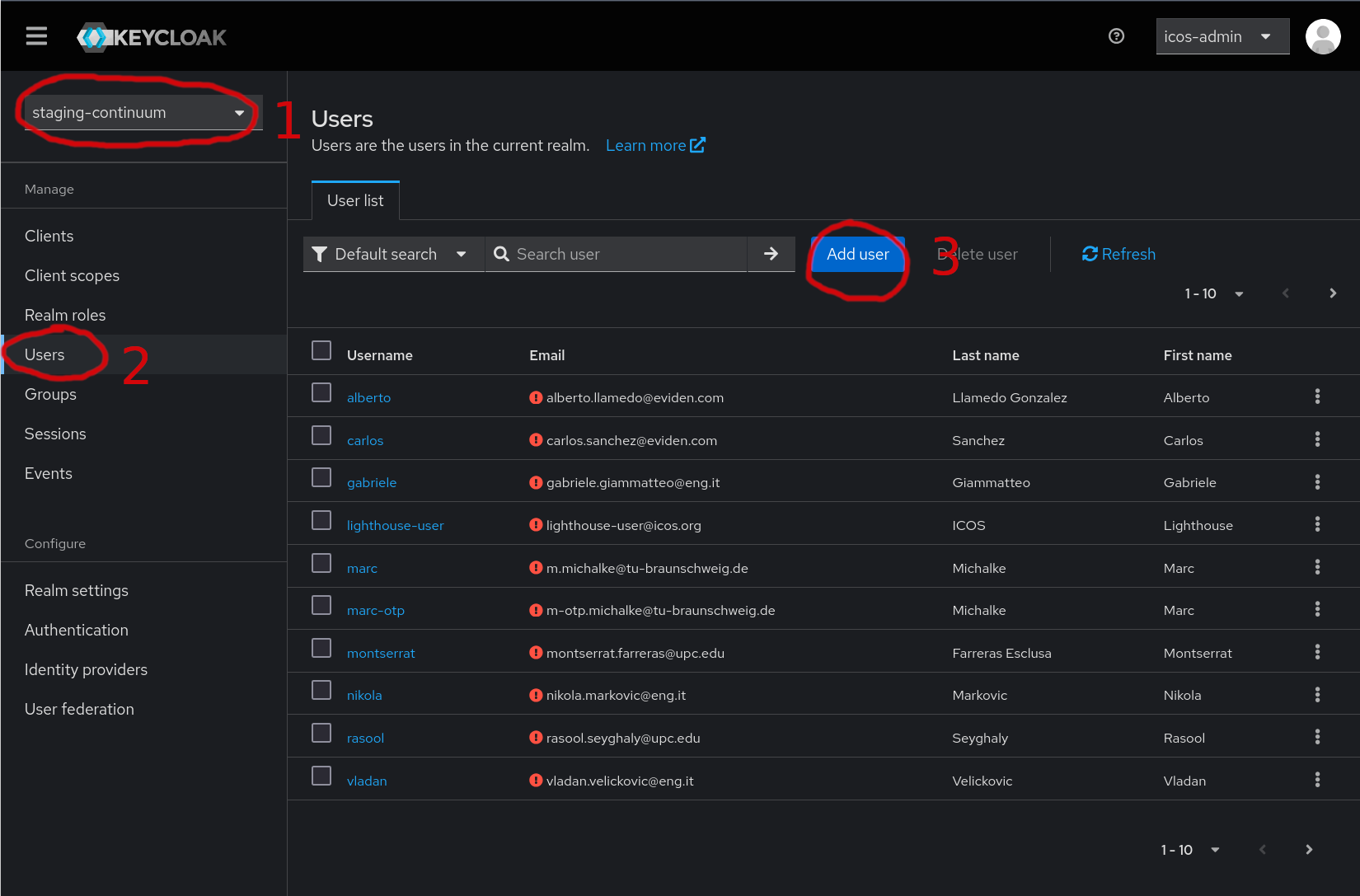Submit search with the arrow button
The width and height of the screenshot is (1360, 896).
click(x=771, y=254)
